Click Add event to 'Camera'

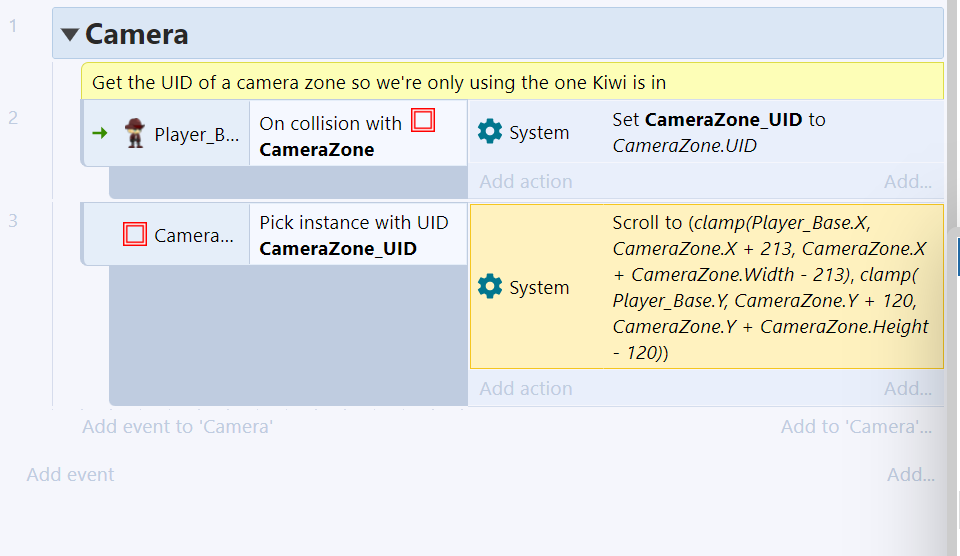(x=178, y=426)
